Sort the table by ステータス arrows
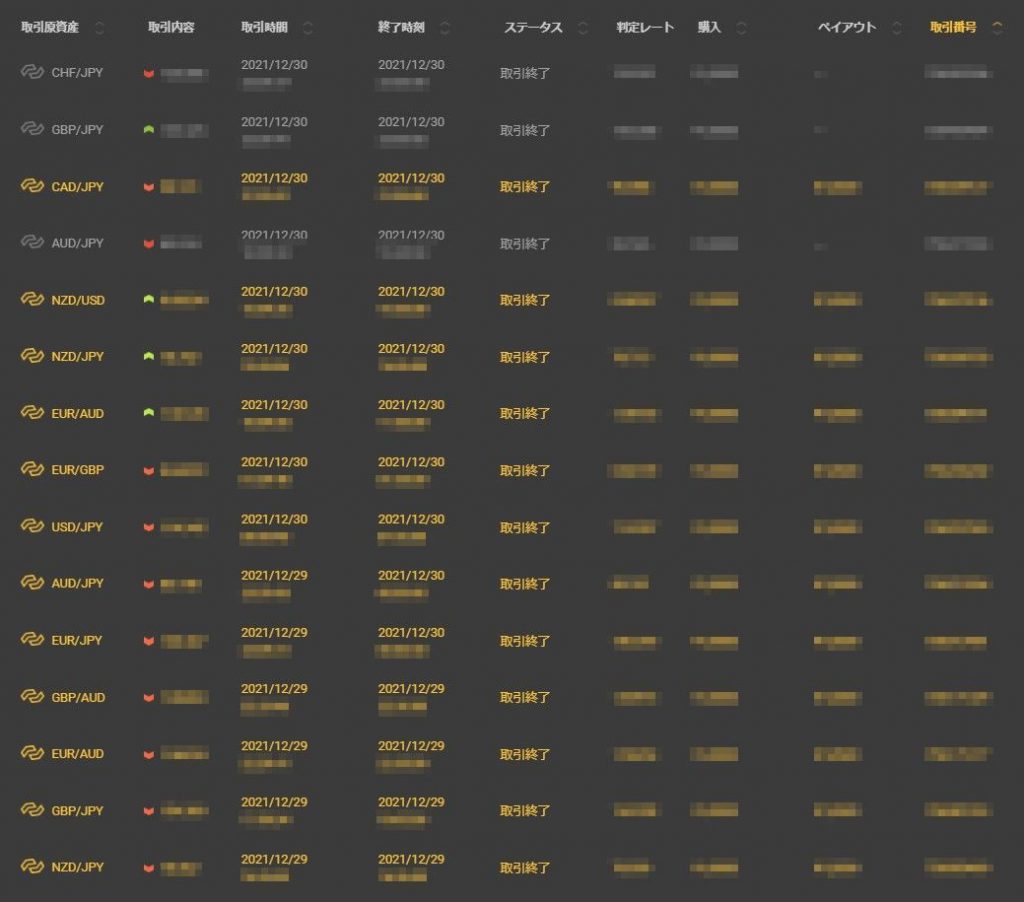The image size is (1024, 902). click(583, 28)
